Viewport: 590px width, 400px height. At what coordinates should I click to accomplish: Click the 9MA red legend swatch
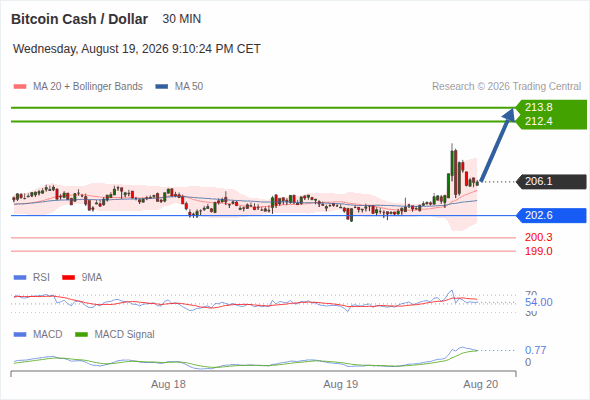68,278
